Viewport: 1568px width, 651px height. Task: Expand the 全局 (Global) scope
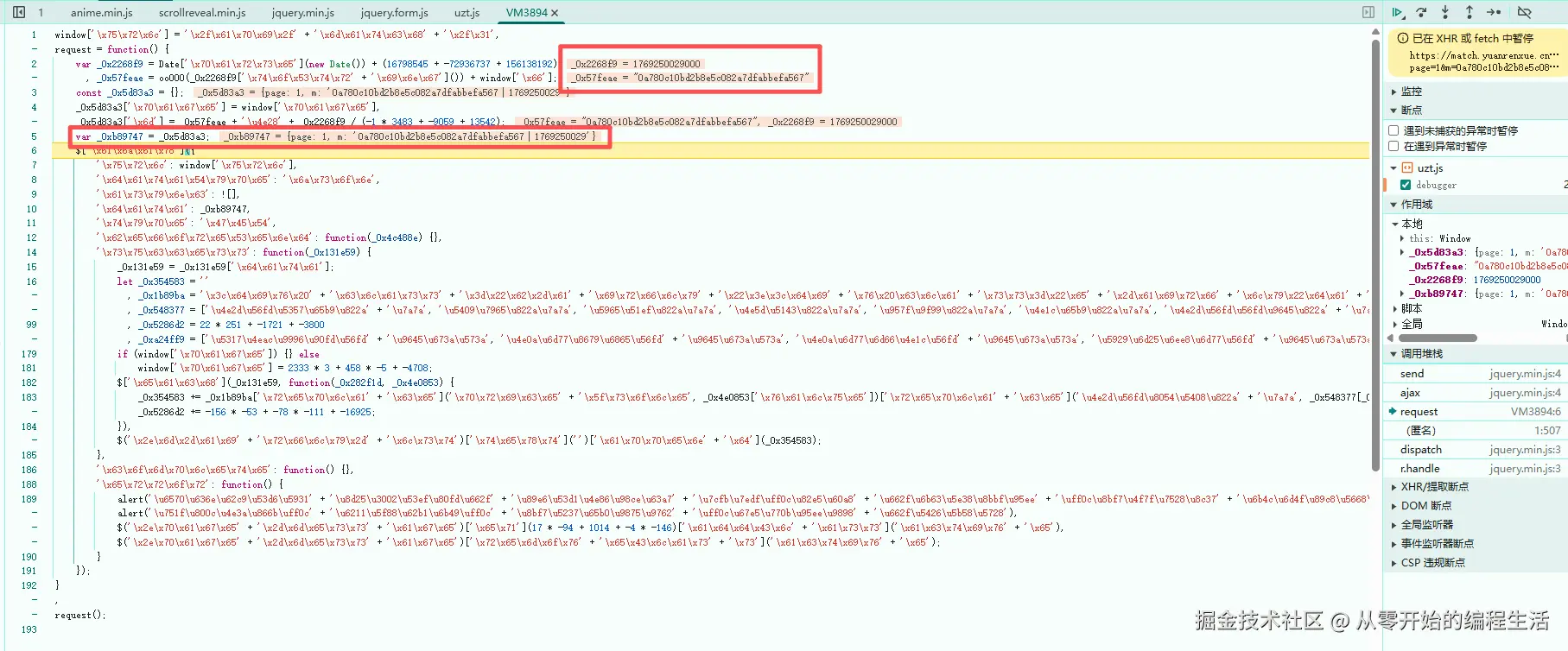click(x=1395, y=324)
